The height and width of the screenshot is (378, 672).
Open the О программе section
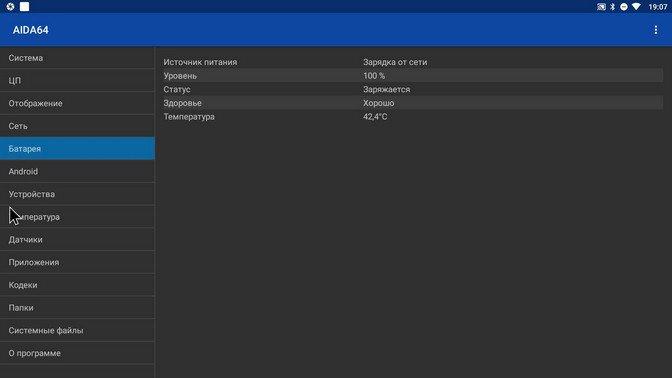pos(77,353)
